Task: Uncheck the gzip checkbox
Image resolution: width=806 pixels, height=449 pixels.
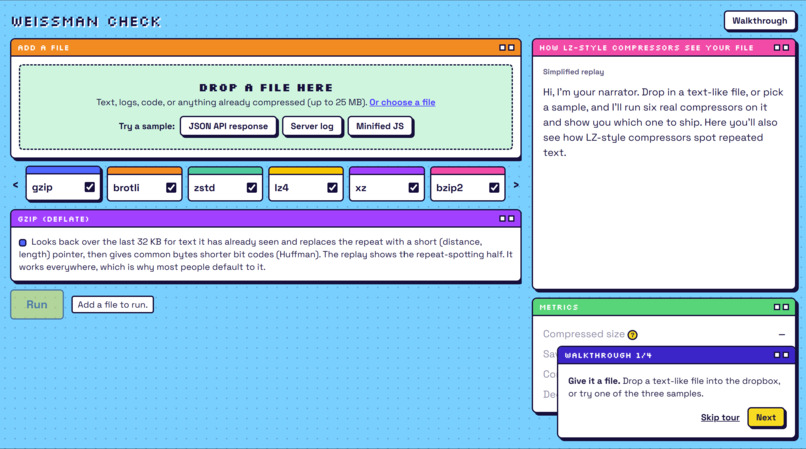Action: tap(90, 187)
